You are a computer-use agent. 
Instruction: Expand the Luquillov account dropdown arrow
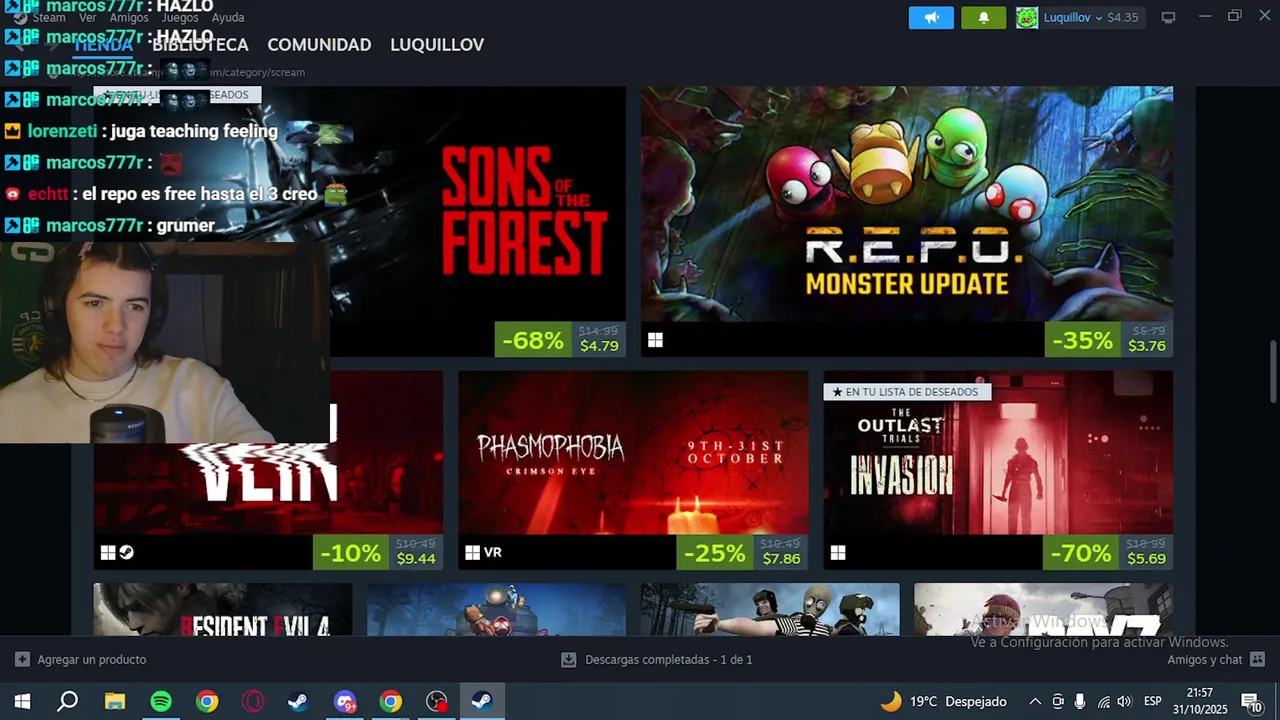pyautogui.click(x=1099, y=18)
